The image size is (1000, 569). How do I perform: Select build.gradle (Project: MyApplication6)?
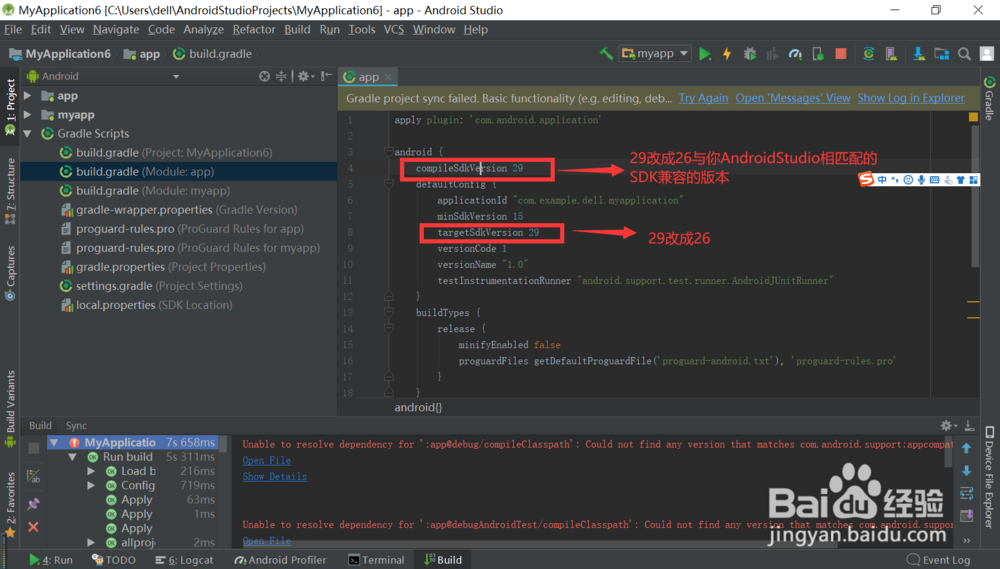point(166,152)
